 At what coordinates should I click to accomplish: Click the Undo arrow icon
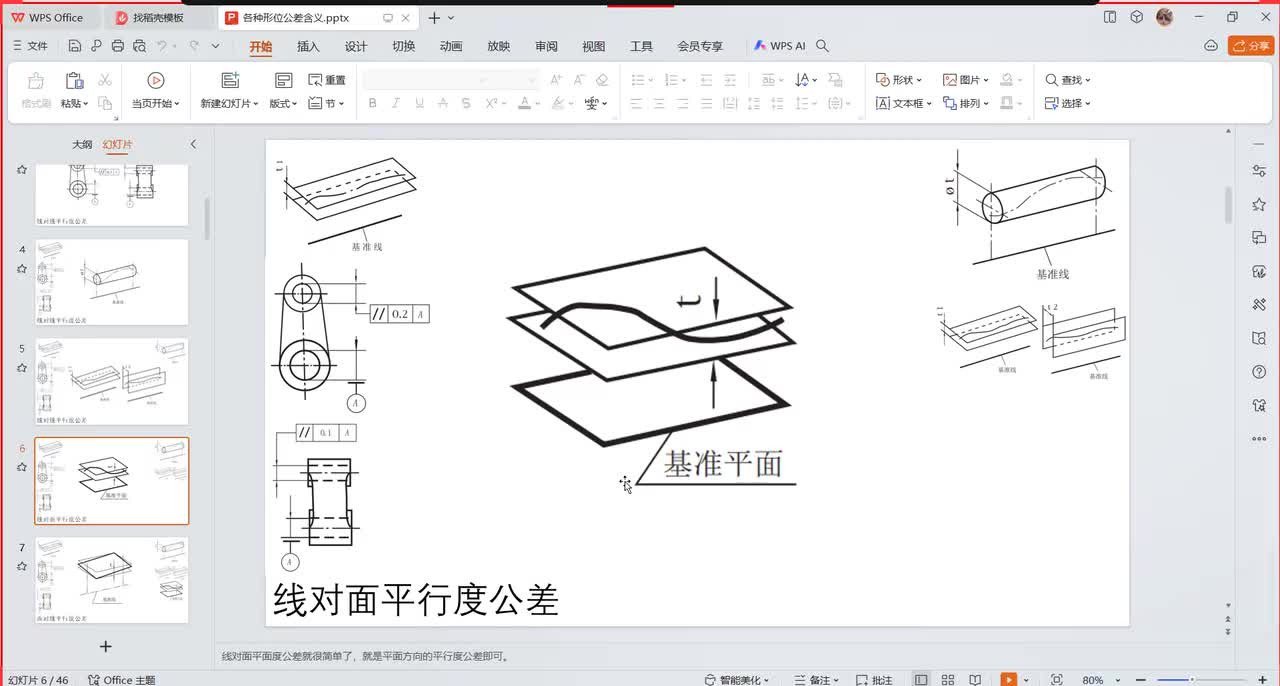point(161,46)
